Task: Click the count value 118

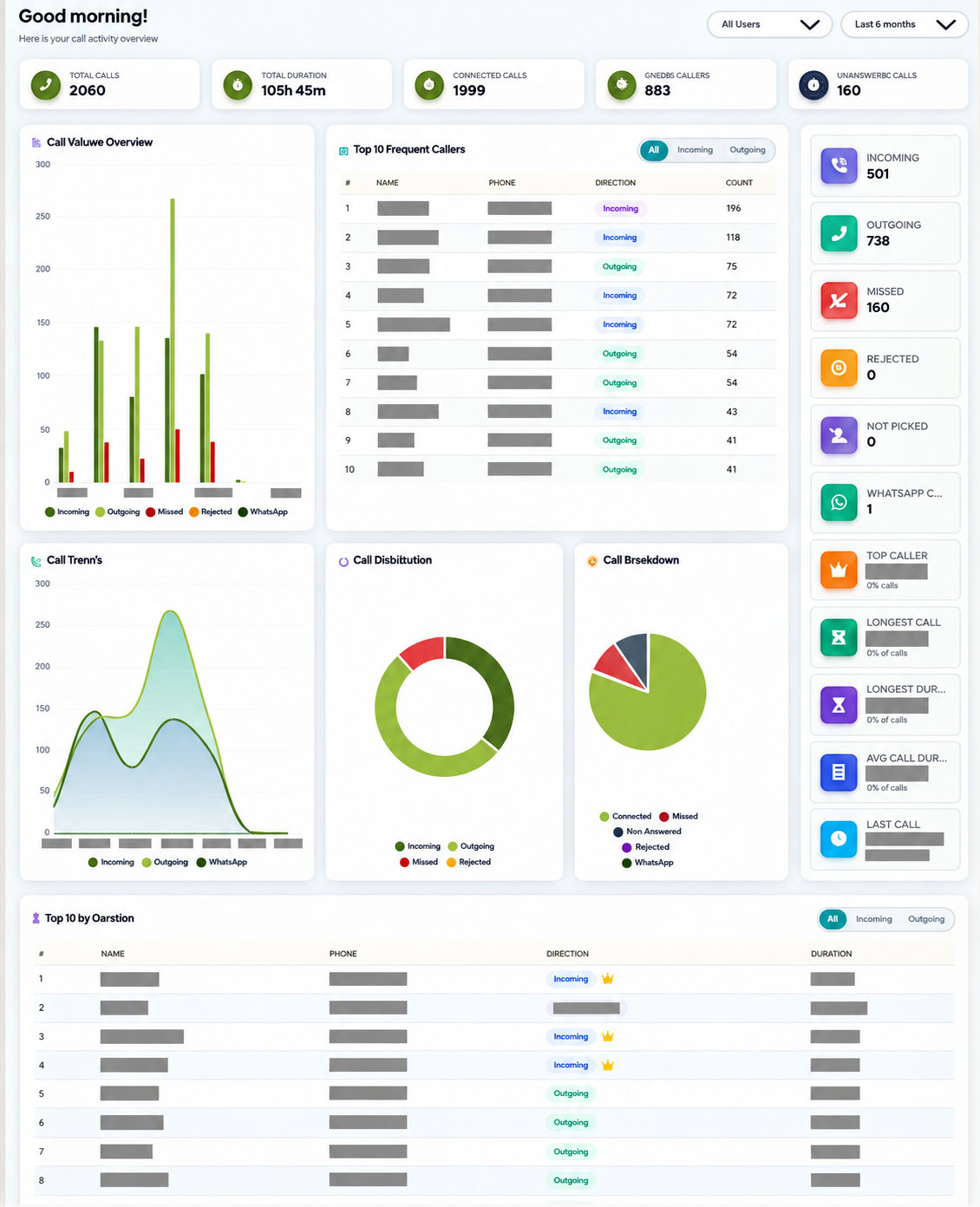Action: [x=733, y=237]
